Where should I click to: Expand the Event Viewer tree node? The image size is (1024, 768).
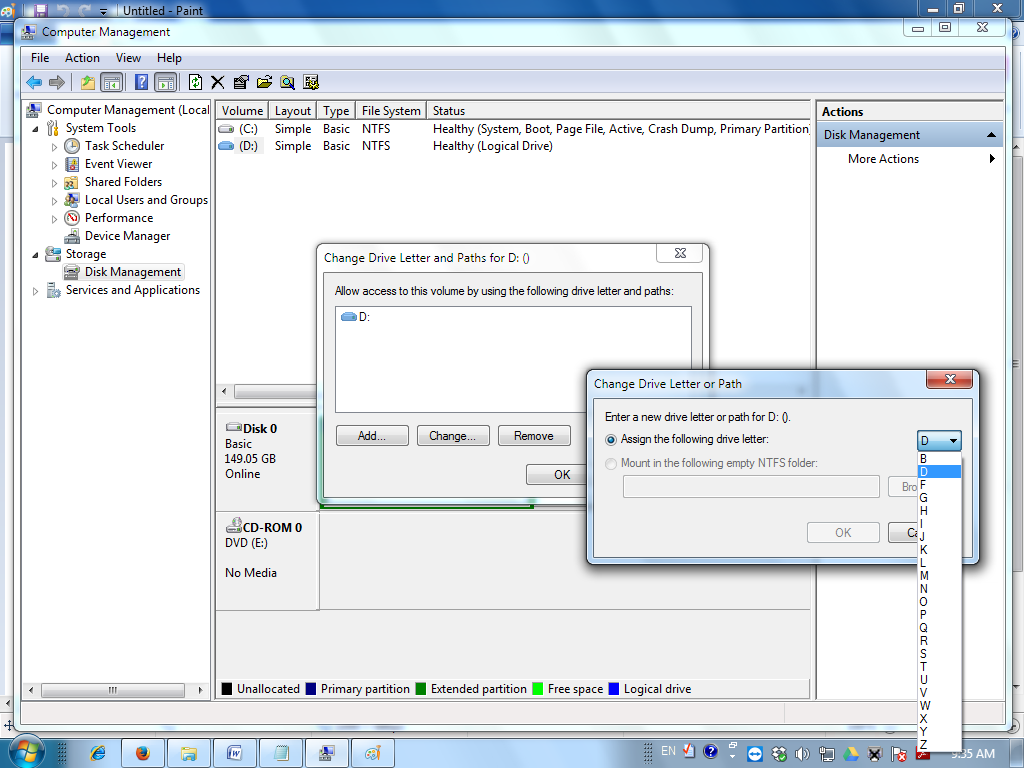55,163
